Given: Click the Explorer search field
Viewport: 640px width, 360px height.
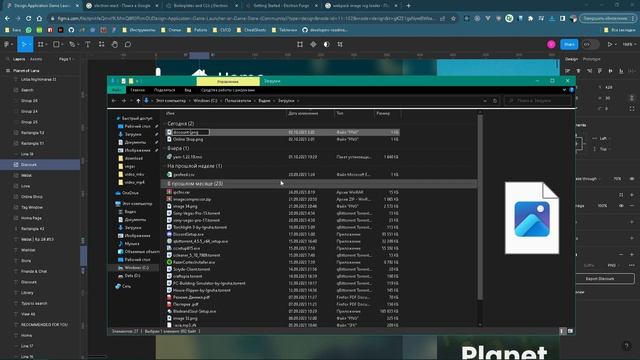Looking at the screenshot, I should pos(538,100).
